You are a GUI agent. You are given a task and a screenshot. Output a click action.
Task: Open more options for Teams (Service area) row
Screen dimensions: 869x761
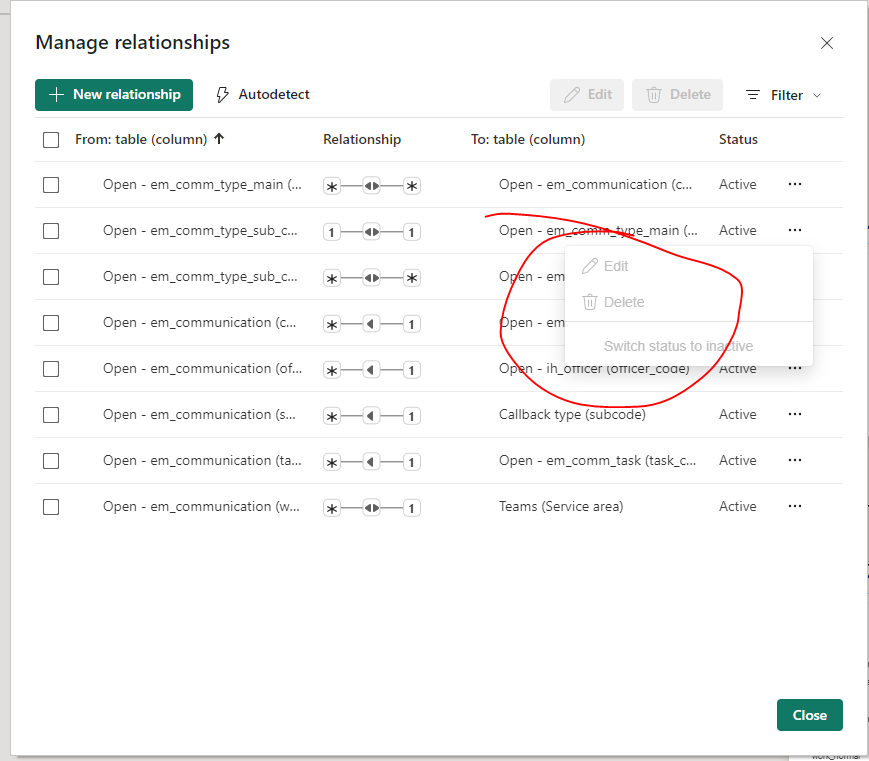pos(795,506)
